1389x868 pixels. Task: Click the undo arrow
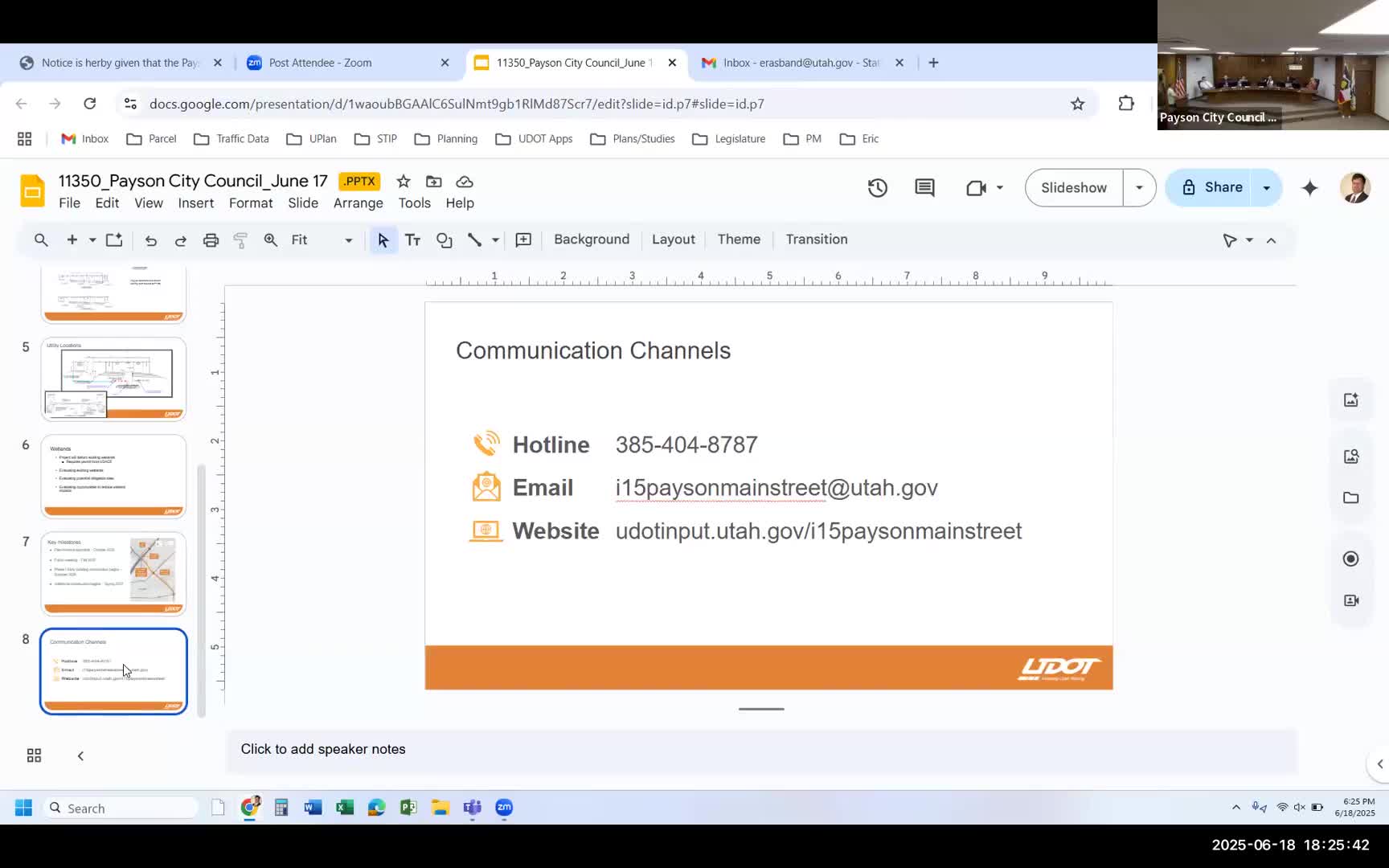click(150, 240)
